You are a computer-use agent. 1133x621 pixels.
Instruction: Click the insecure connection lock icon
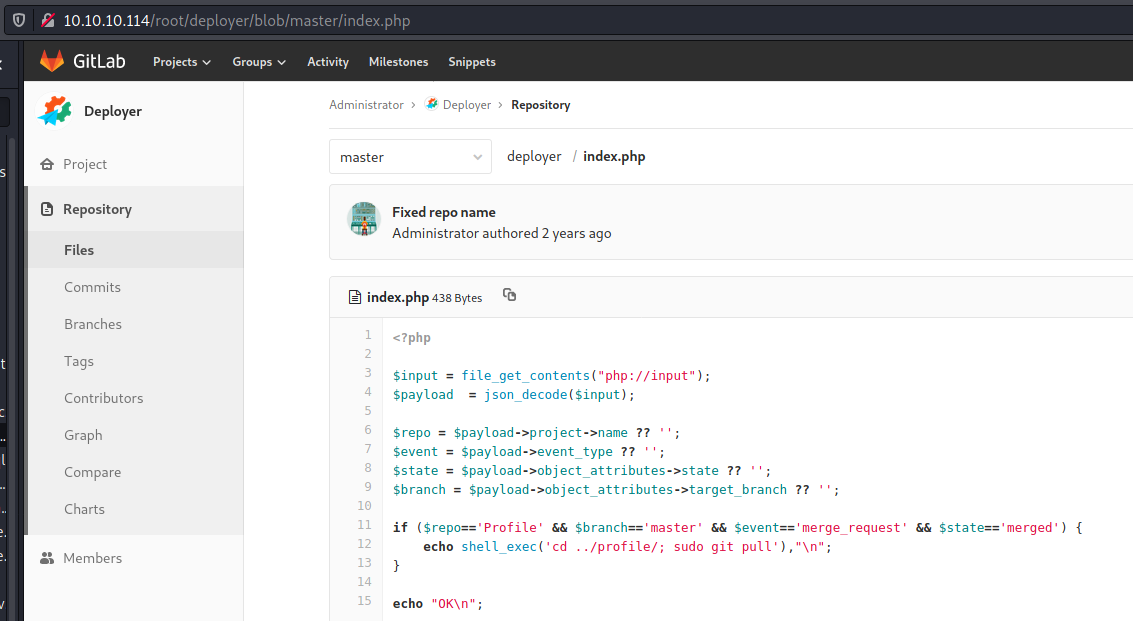(47, 20)
